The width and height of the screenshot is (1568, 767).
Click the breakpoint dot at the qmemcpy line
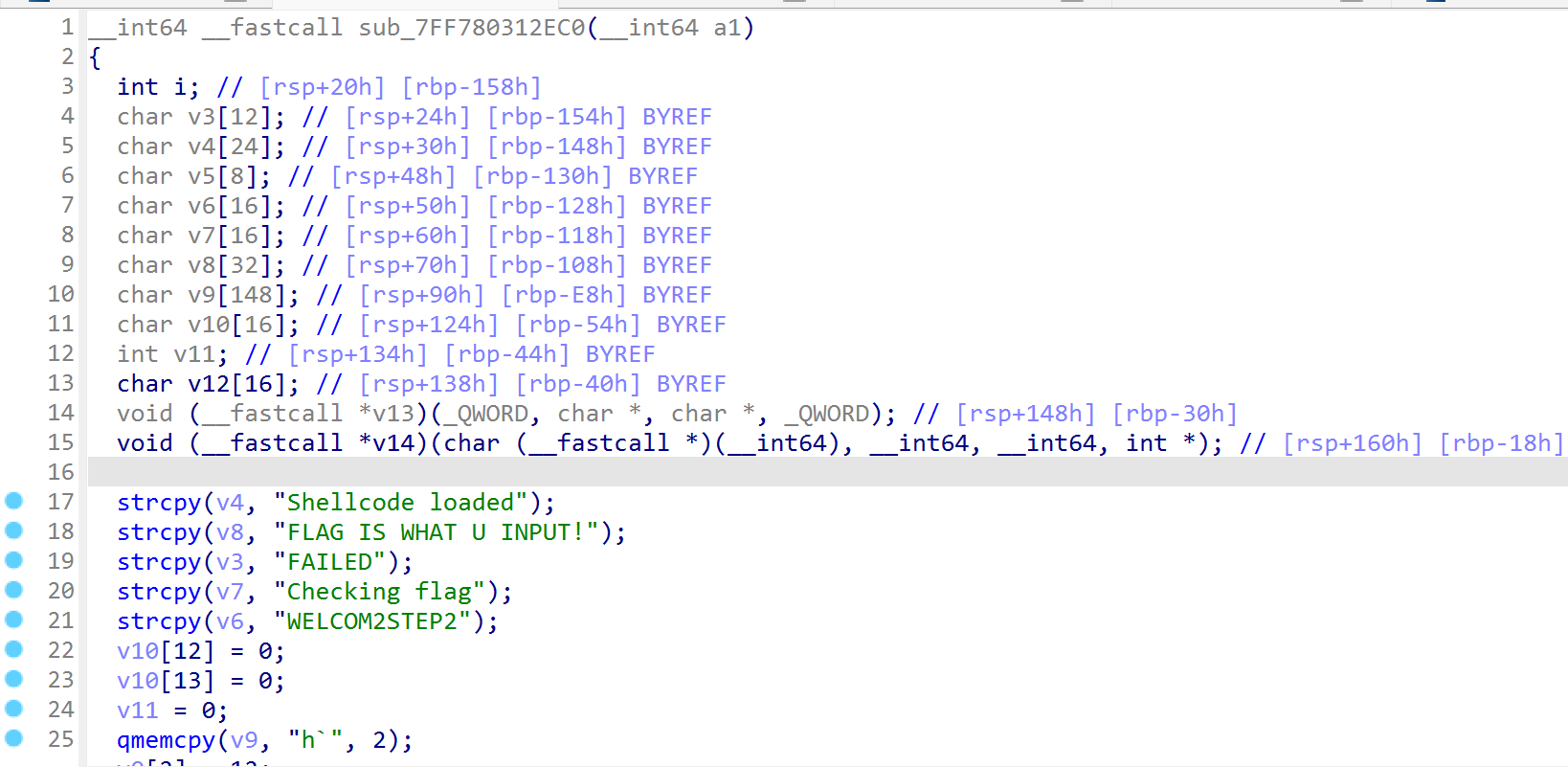[14, 738]
